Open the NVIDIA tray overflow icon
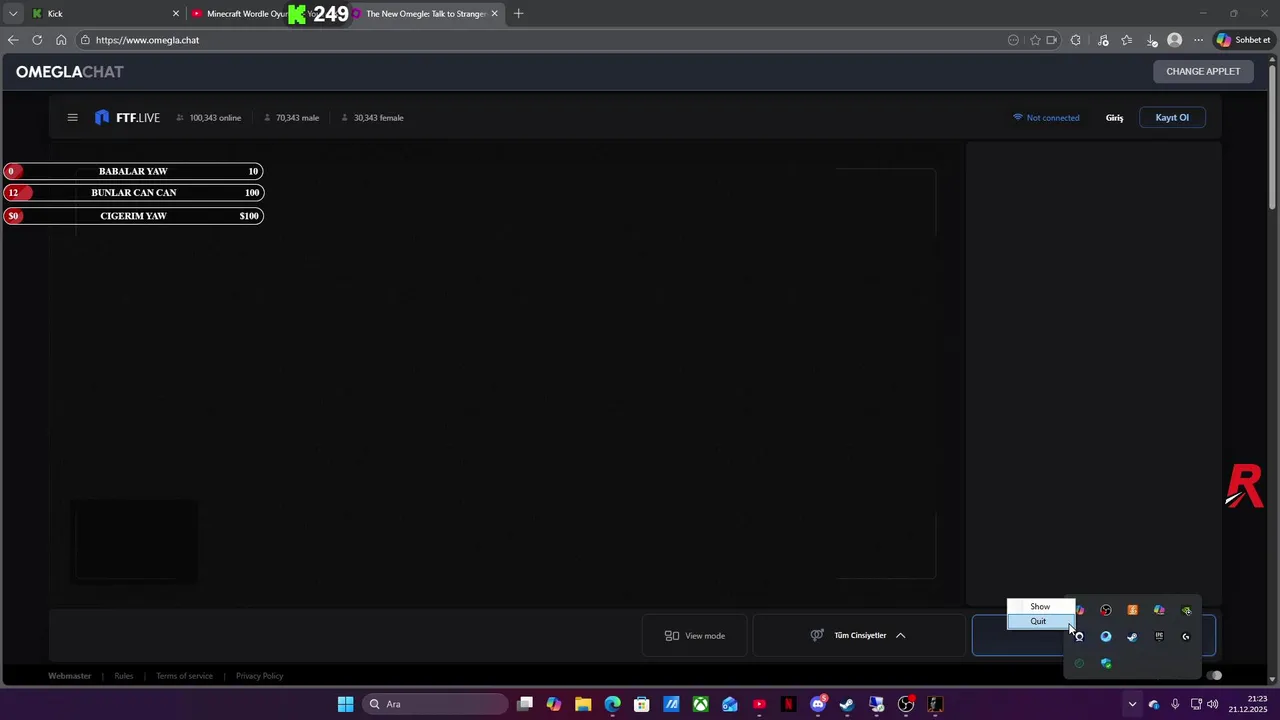 point(1186,610)
